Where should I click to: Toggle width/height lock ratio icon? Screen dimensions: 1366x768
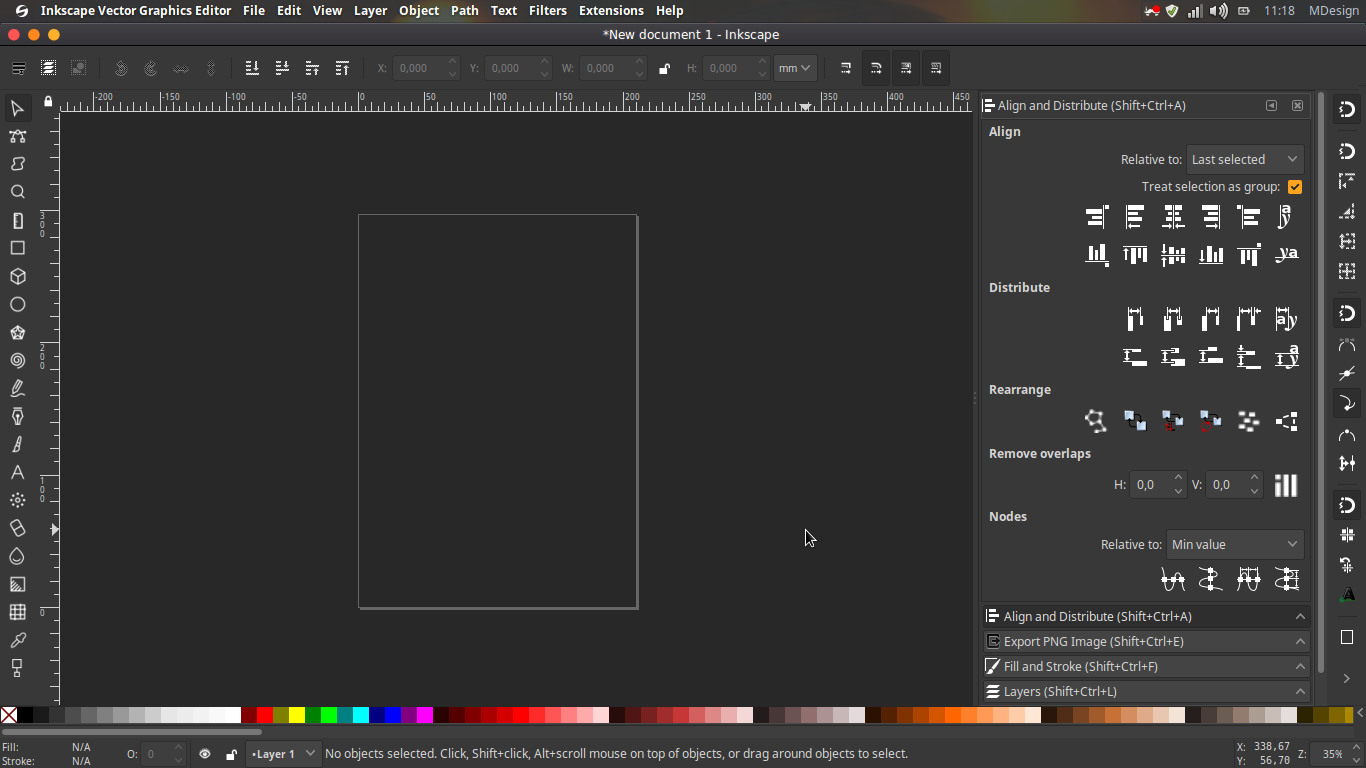[664, 68]
